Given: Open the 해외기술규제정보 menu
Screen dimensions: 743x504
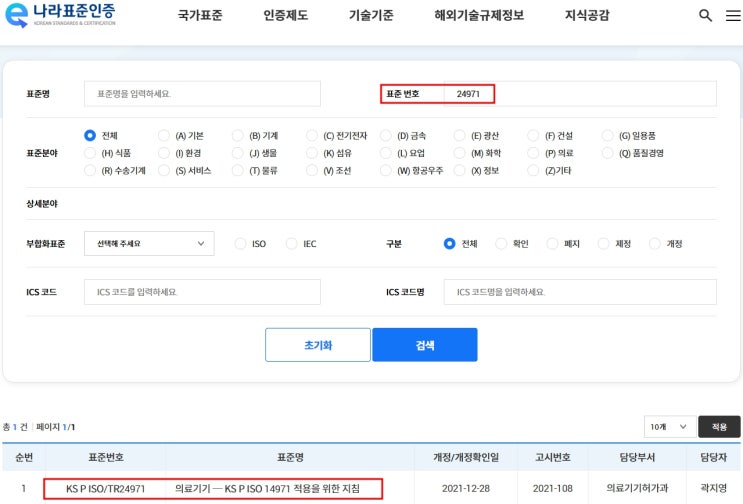Looking at the screenshot, I should pos(479,15).
